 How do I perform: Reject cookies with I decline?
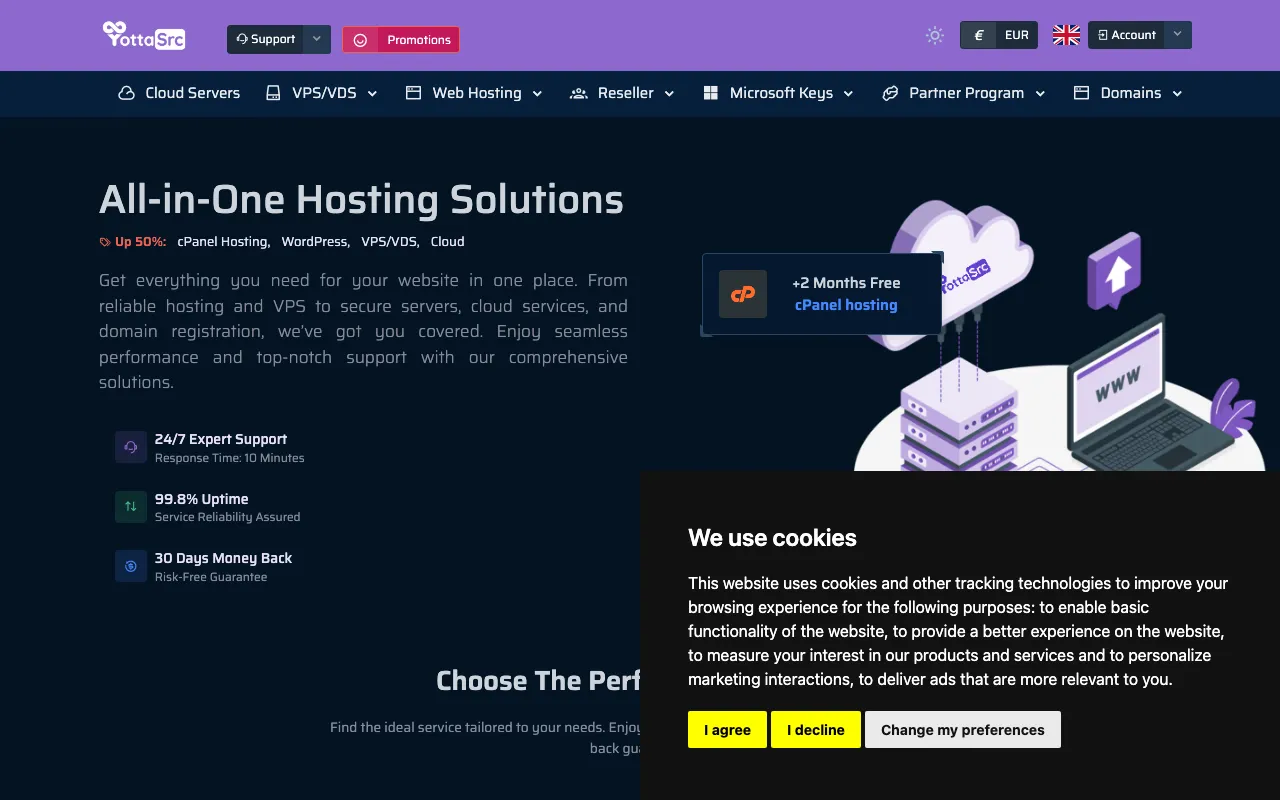tap(816, 730)
